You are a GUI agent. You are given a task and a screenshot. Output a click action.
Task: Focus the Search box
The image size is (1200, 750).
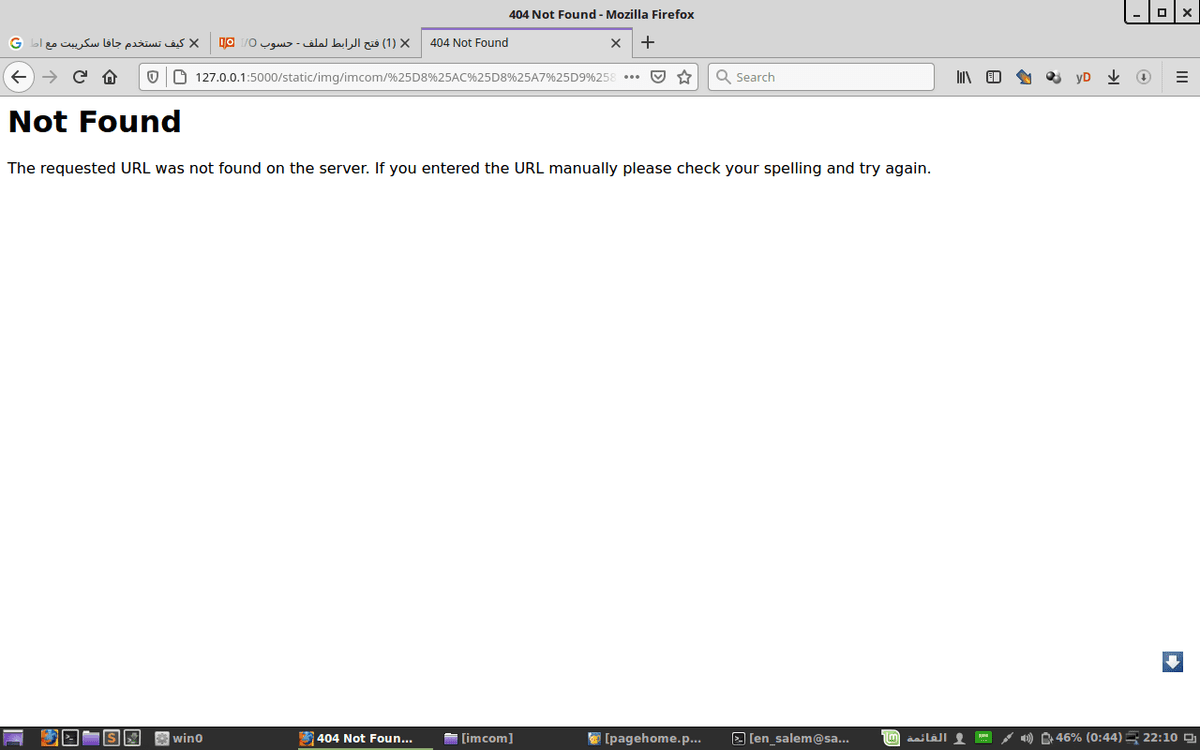click(821, 77)
